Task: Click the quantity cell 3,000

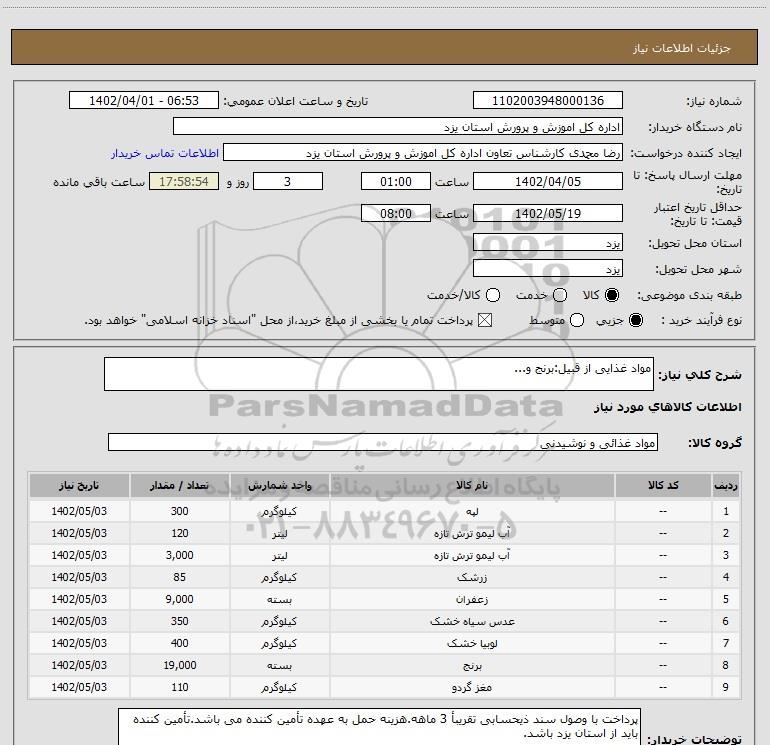Action: 179,555
